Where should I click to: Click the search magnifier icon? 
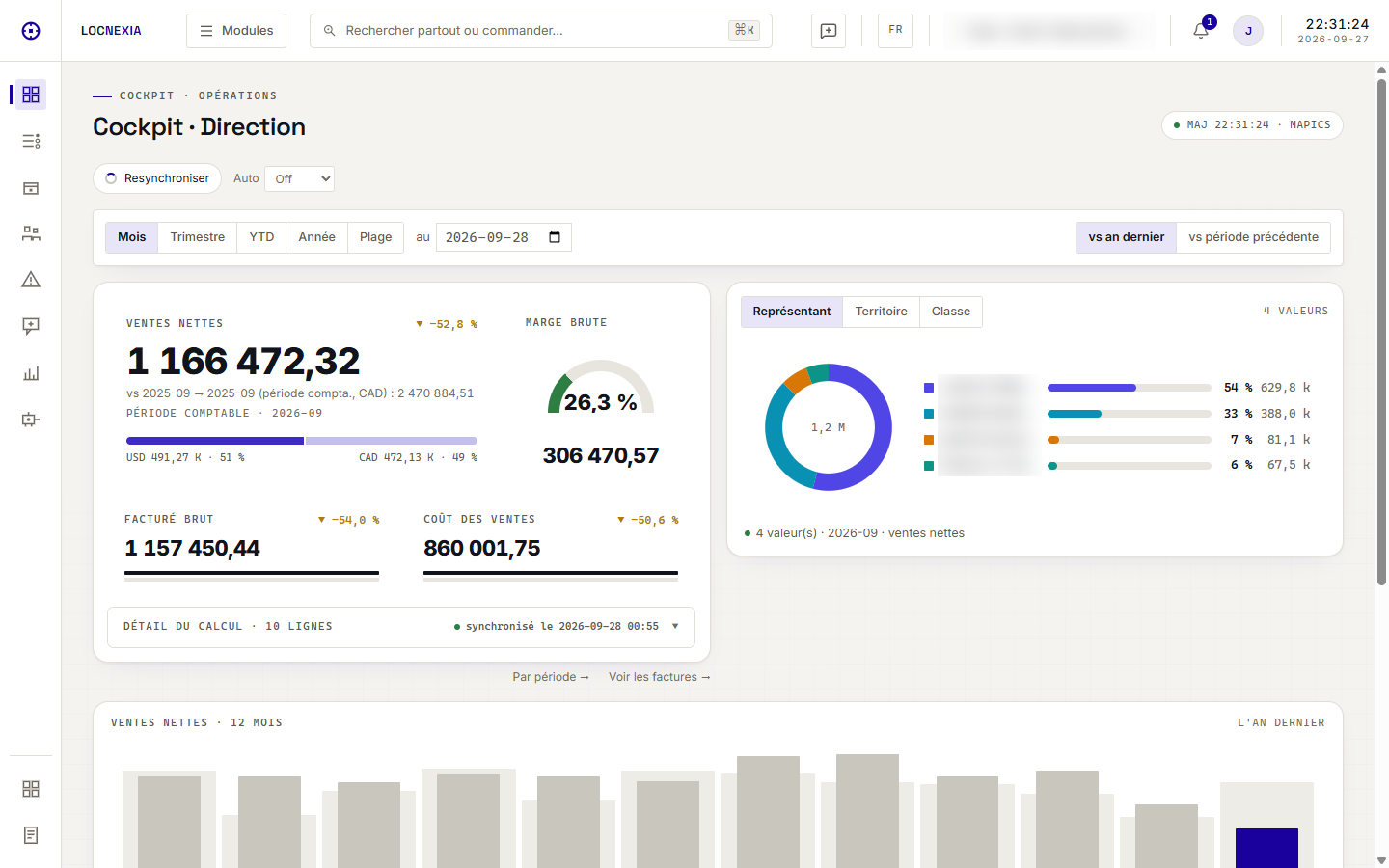click(x=330, y=31)
